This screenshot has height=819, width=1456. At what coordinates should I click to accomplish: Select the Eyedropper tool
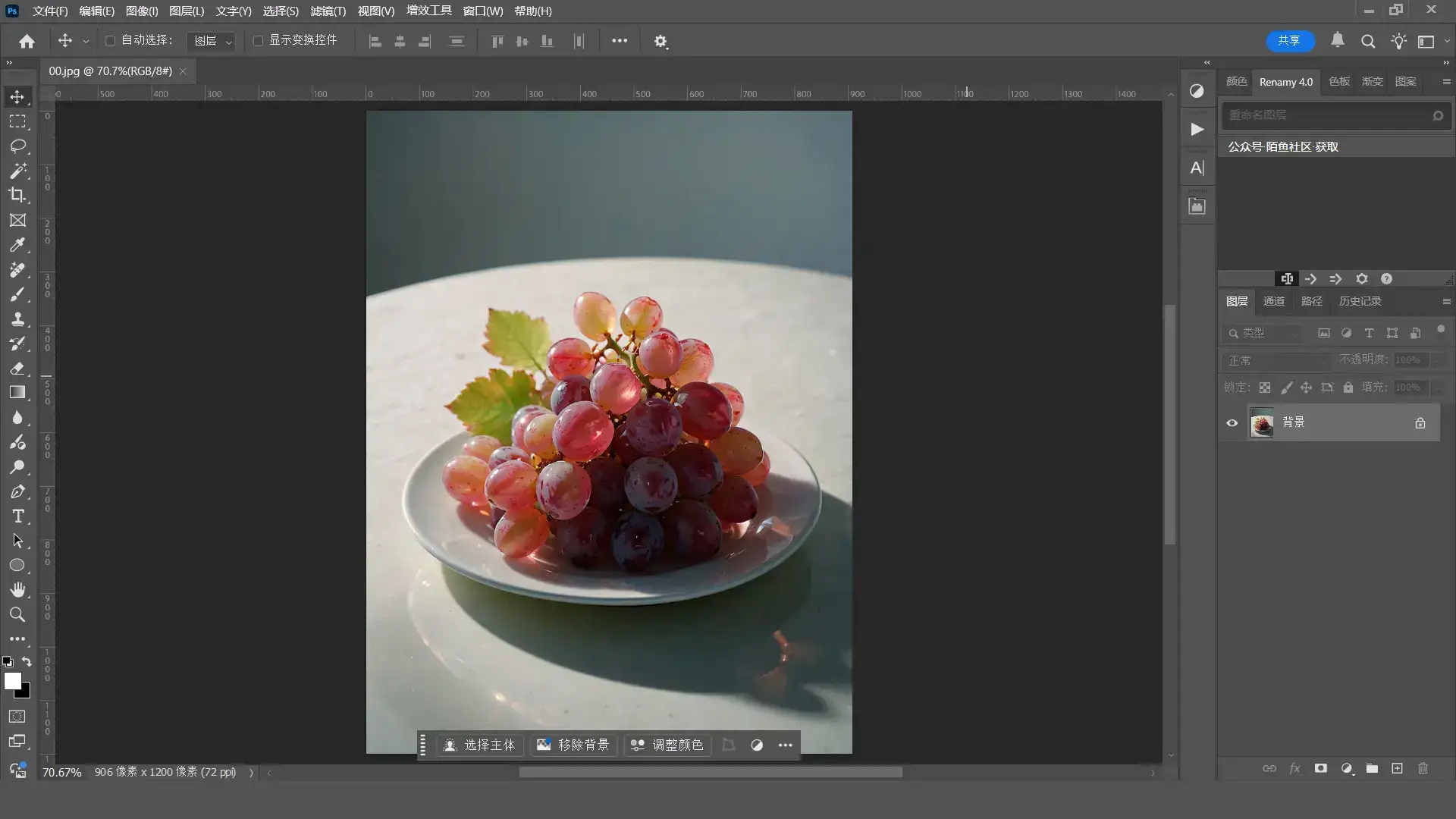click(17, 245)
